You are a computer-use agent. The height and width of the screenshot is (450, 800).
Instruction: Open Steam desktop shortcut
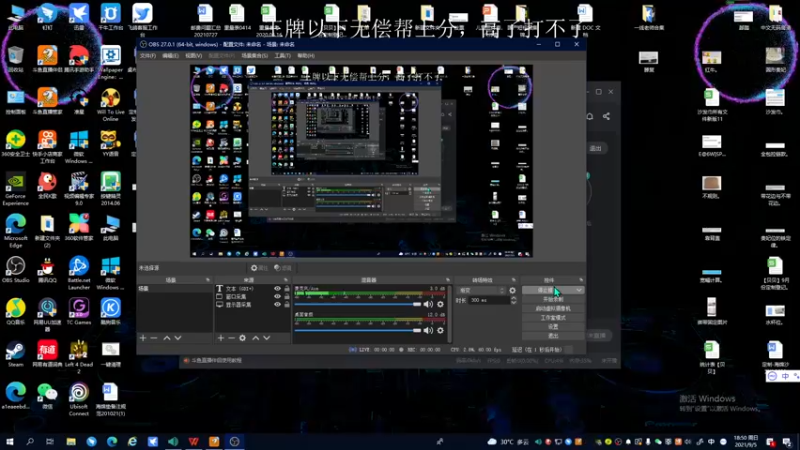(16, 354)
